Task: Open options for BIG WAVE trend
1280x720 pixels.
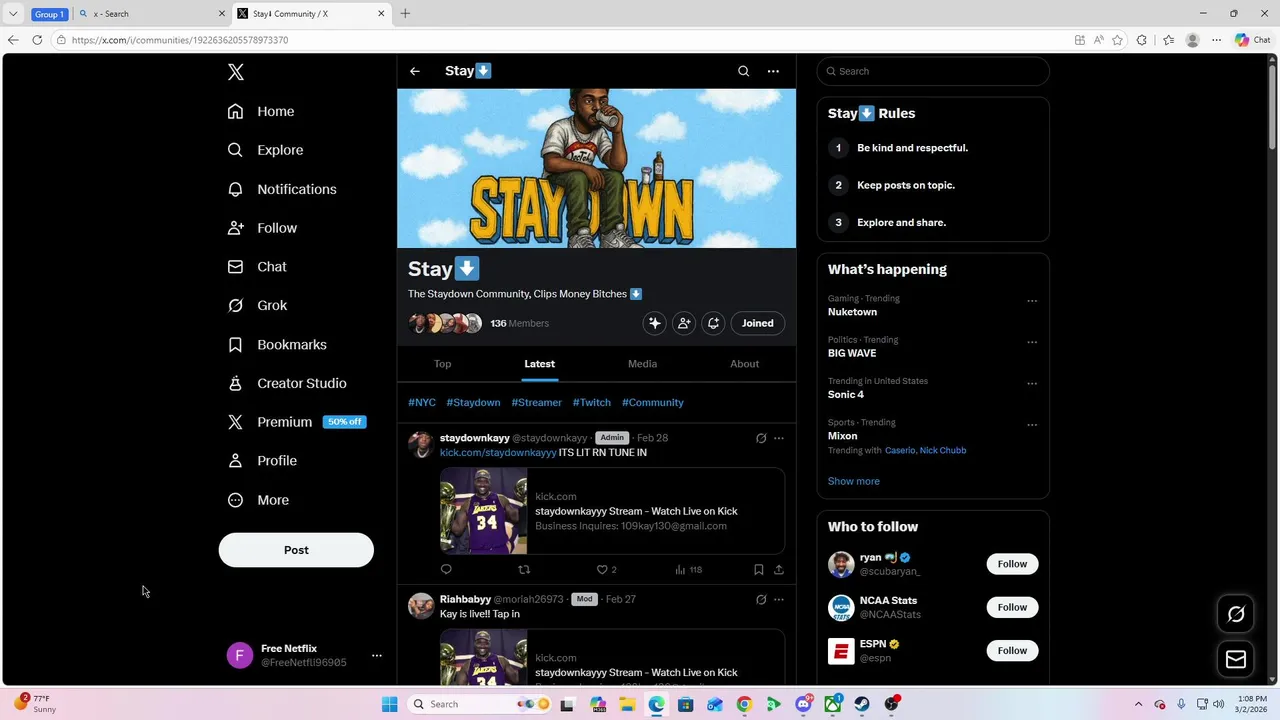Action: coord(1032,342)
